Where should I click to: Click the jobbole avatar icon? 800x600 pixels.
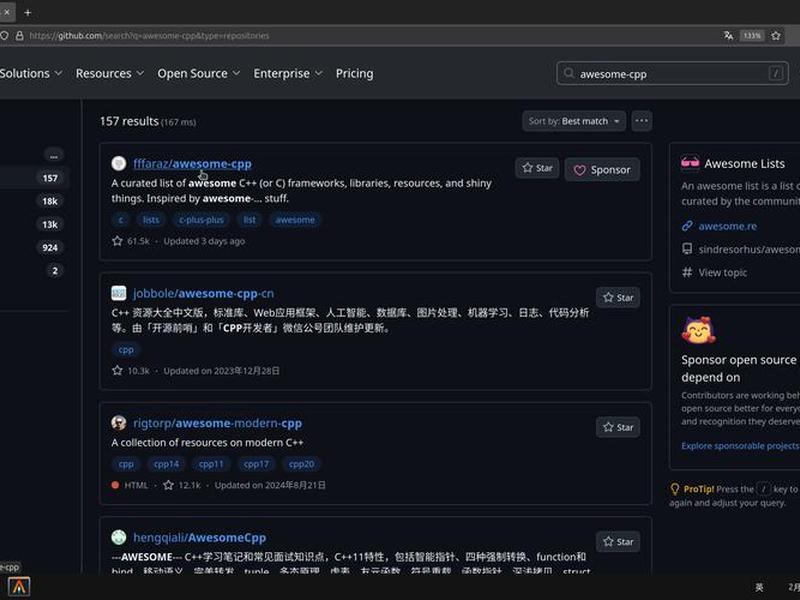coord(119,293)
